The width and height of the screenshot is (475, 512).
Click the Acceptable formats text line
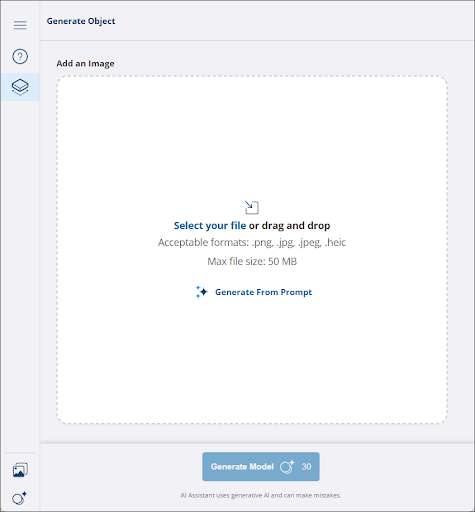pos(252,242)
